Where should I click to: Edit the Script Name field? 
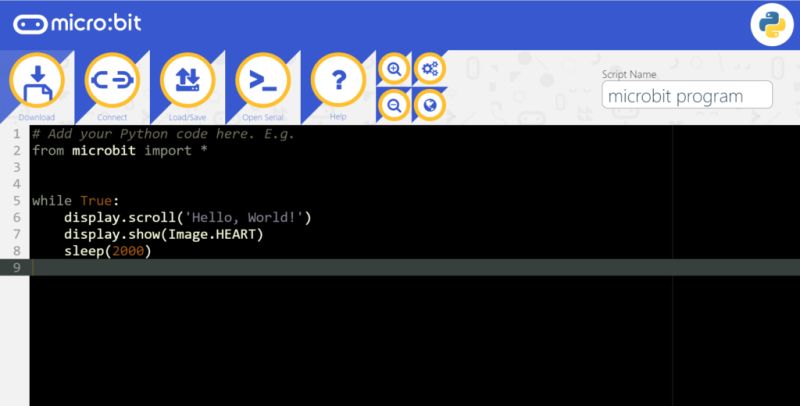[x=687, y=95]
